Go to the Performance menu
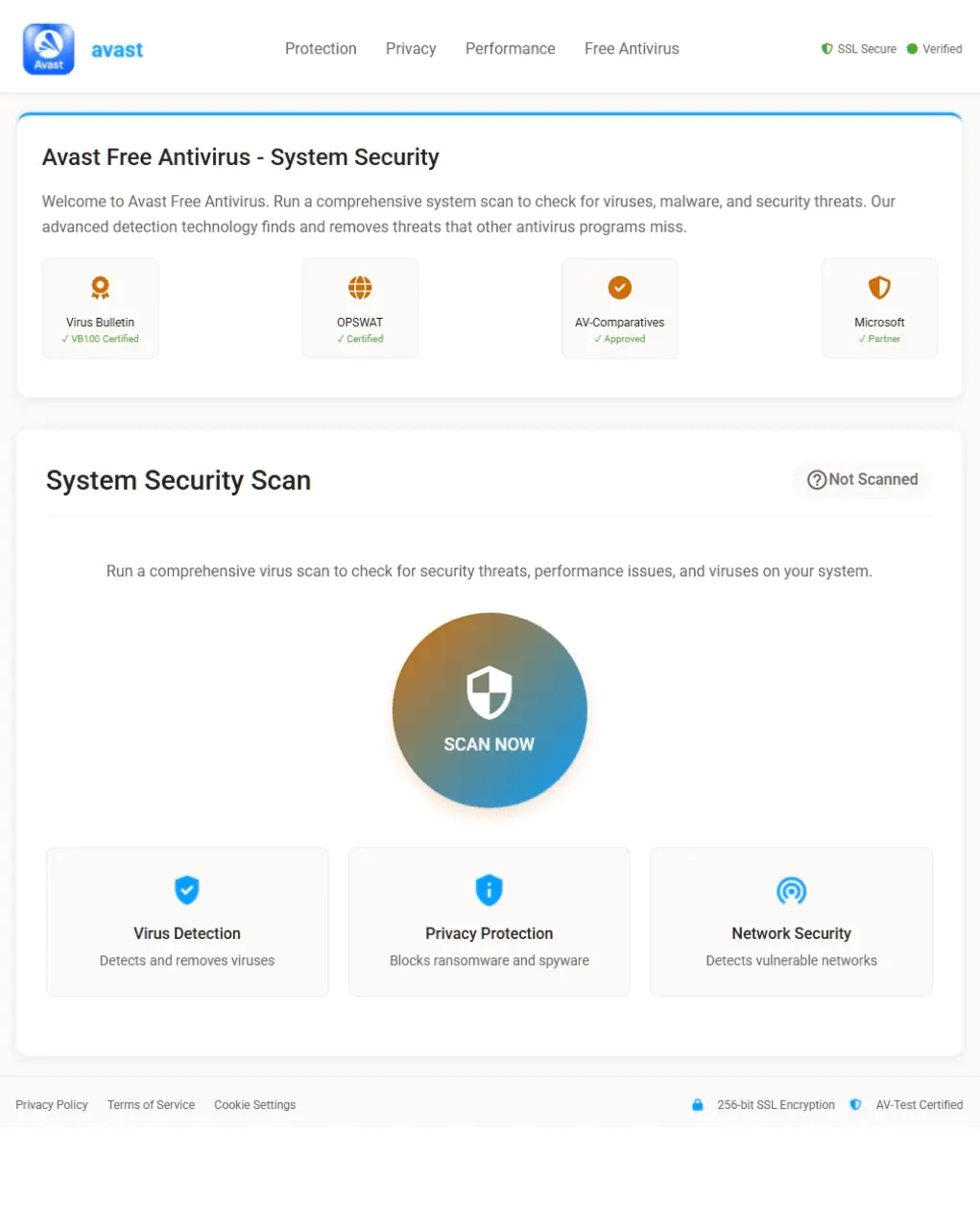Image resolution: width=980 pixels, height=1206 pixels. coord(510,49)
